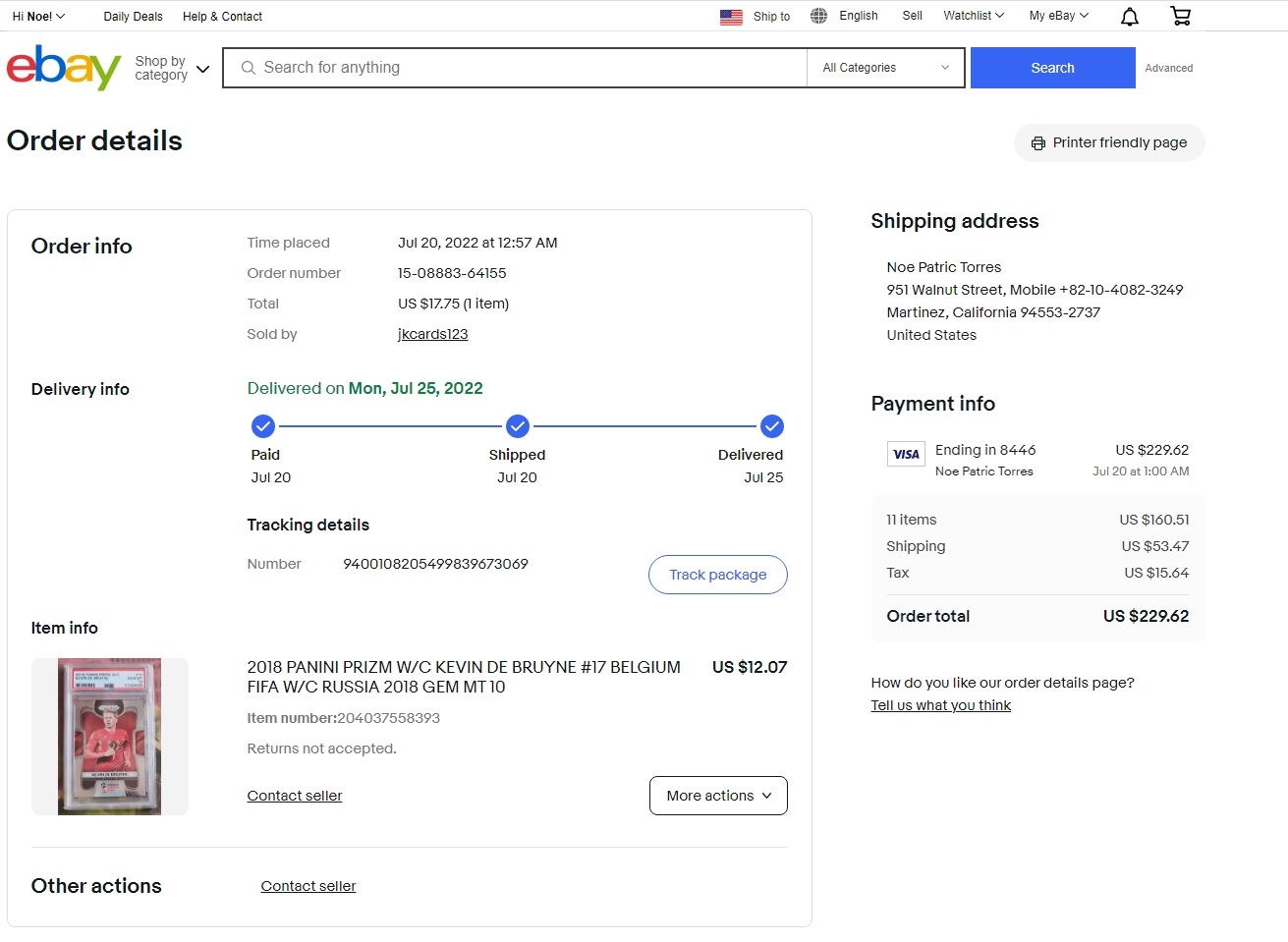Expand the My eBay dropdown
Screen dimensions: 1288x942
pyautogui.click(x=1059, y=16)
